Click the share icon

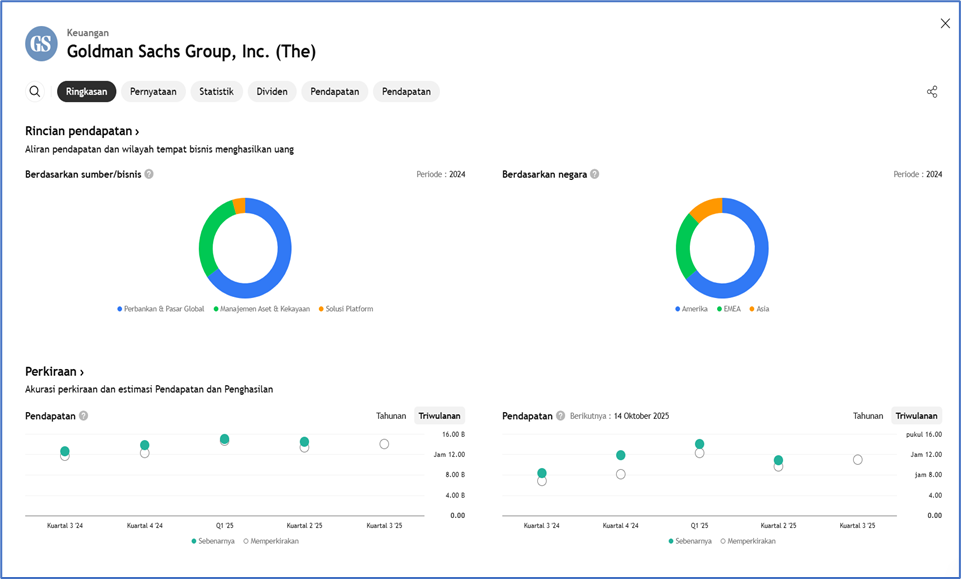coord(932,92)
